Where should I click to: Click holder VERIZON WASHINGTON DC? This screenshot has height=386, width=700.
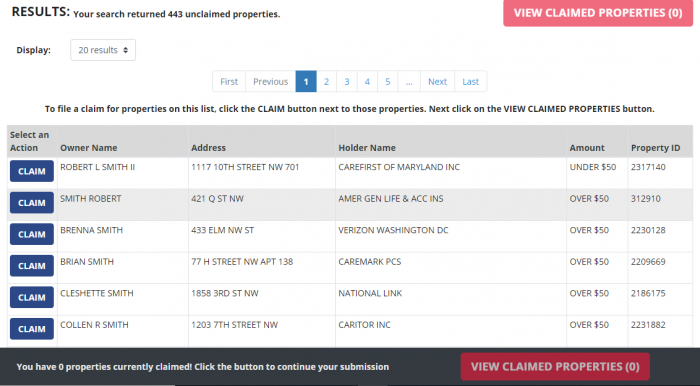coord(393,230)
